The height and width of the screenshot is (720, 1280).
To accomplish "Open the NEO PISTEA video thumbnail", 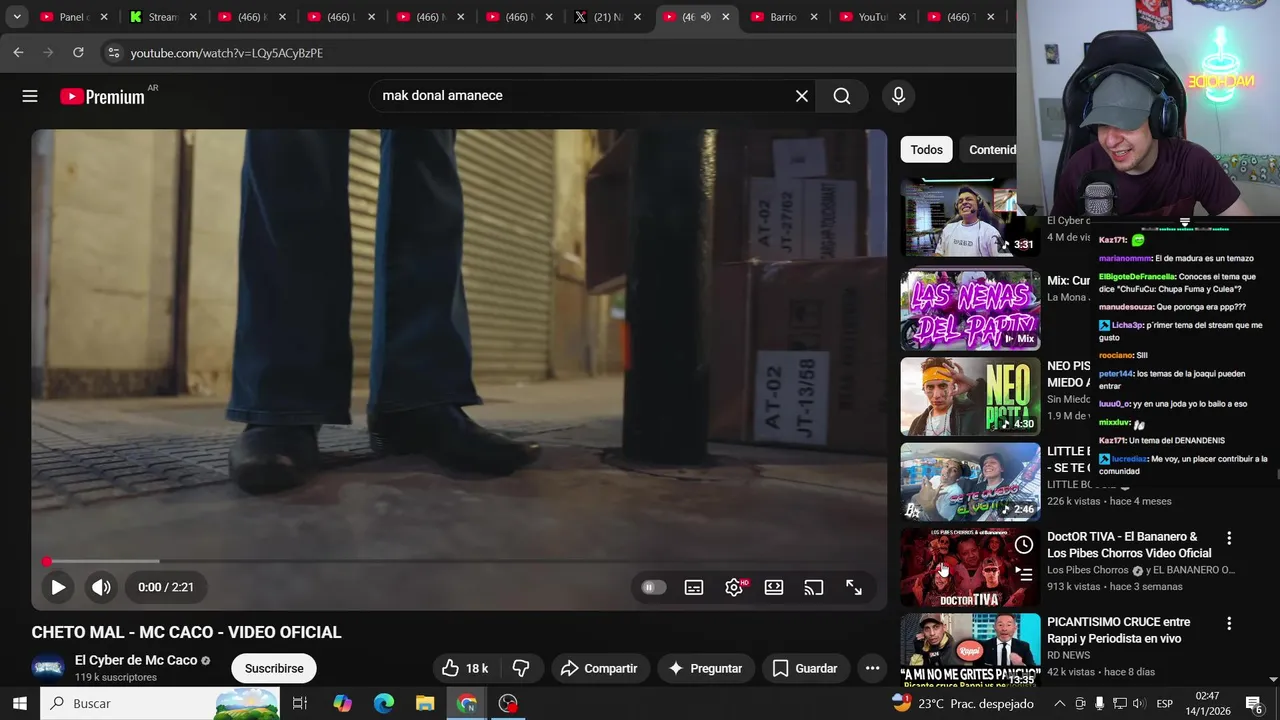I will coord(970,396).
